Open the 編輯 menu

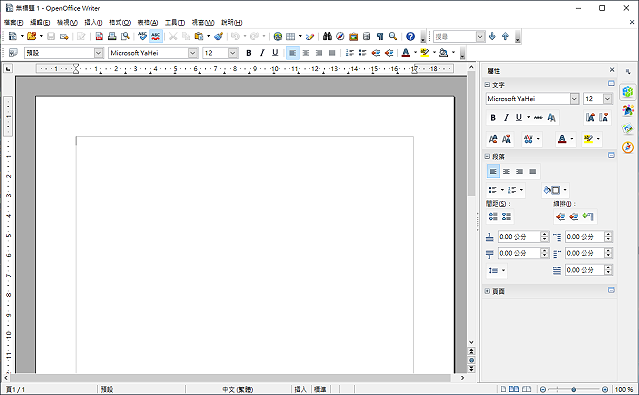click(x=40, y=22)
